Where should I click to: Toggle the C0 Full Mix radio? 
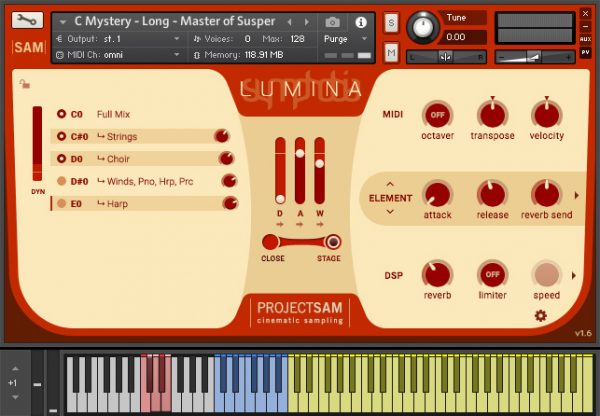[61, 114]
